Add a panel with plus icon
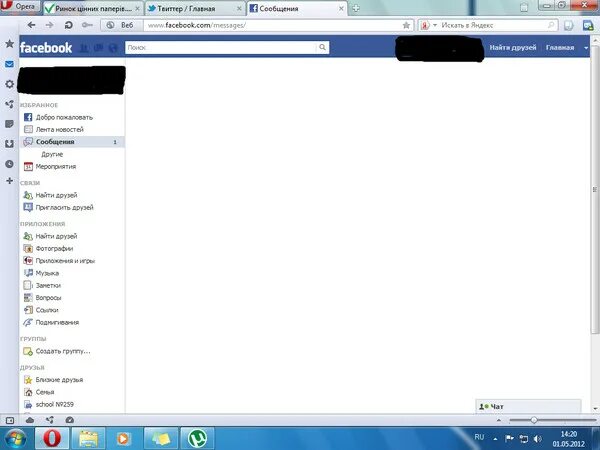 (x=10, y=181)
